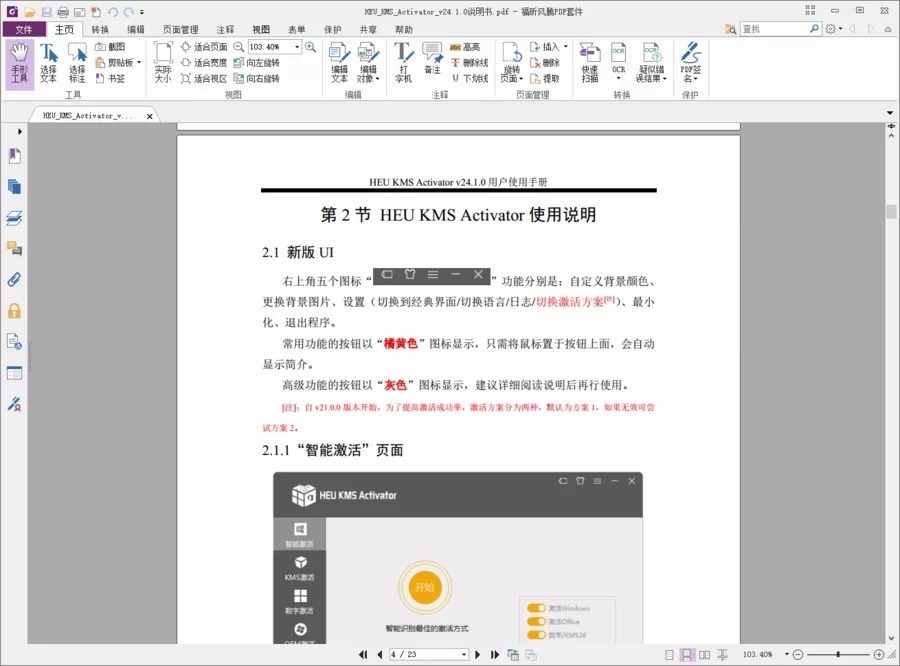Toggle facing two-page view mode
Screen dimensions: 900x666
click(x=705, y=655)
